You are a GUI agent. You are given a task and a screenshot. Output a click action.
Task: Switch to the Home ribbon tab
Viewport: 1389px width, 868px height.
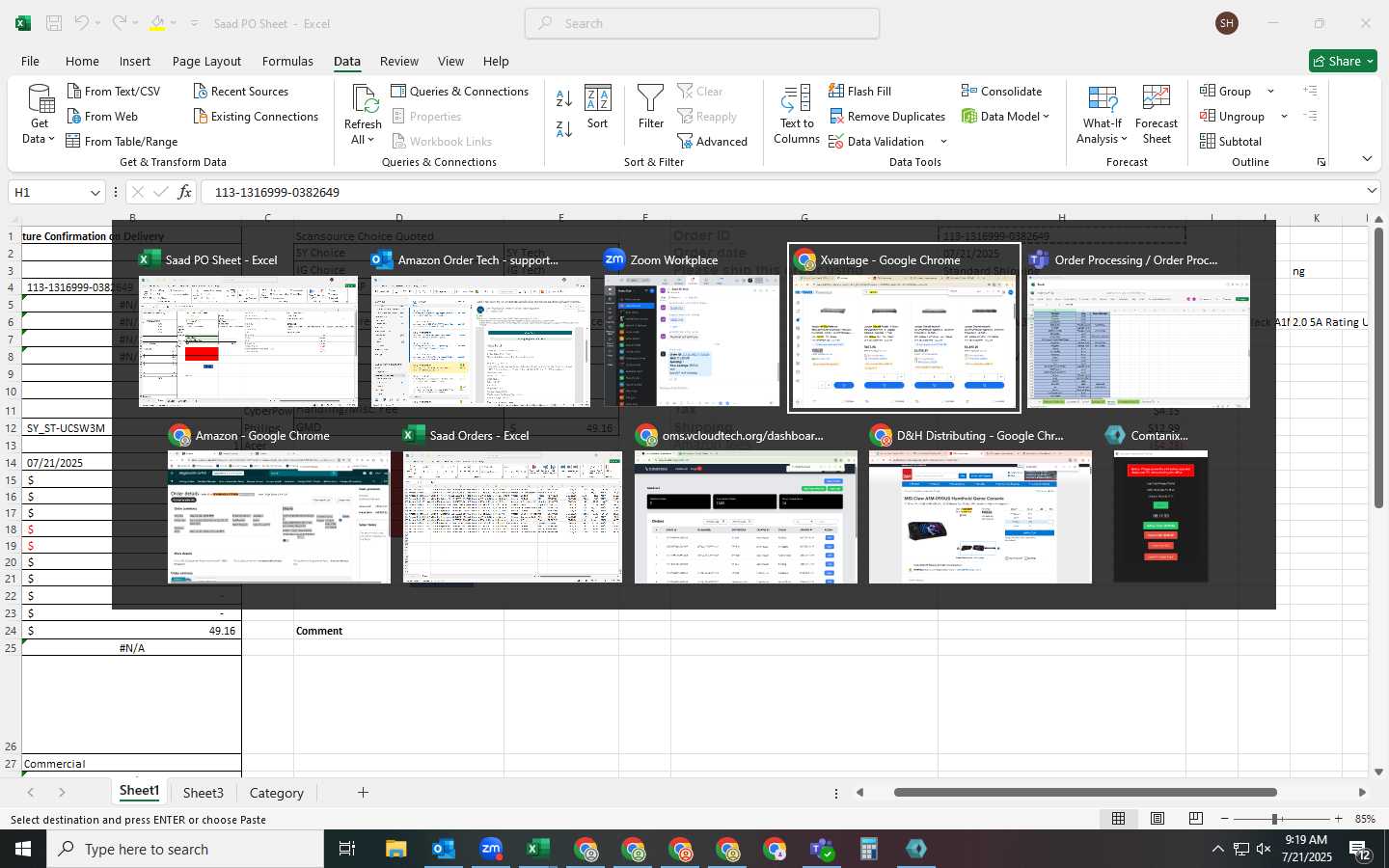point(82,61)
